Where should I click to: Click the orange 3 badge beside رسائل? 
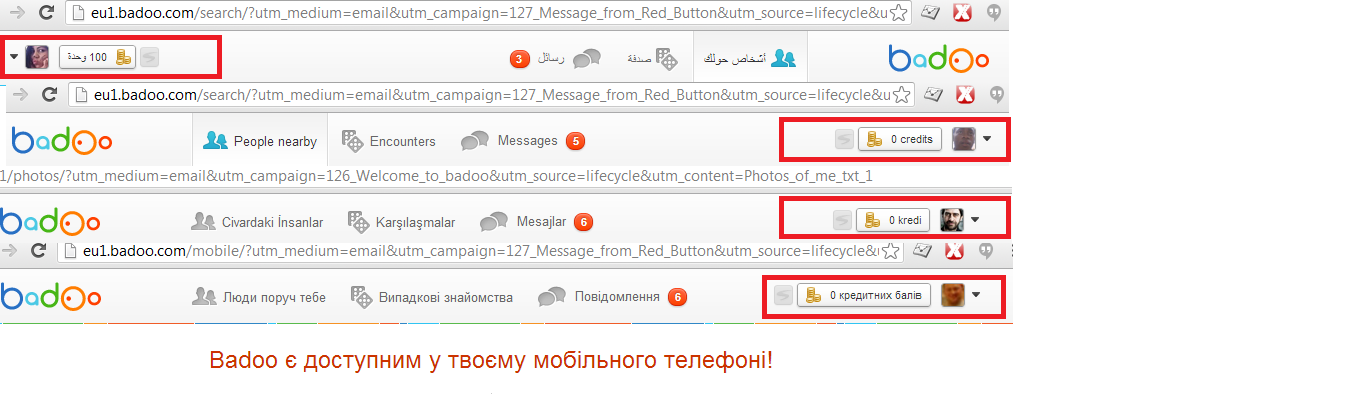point(519,59)
